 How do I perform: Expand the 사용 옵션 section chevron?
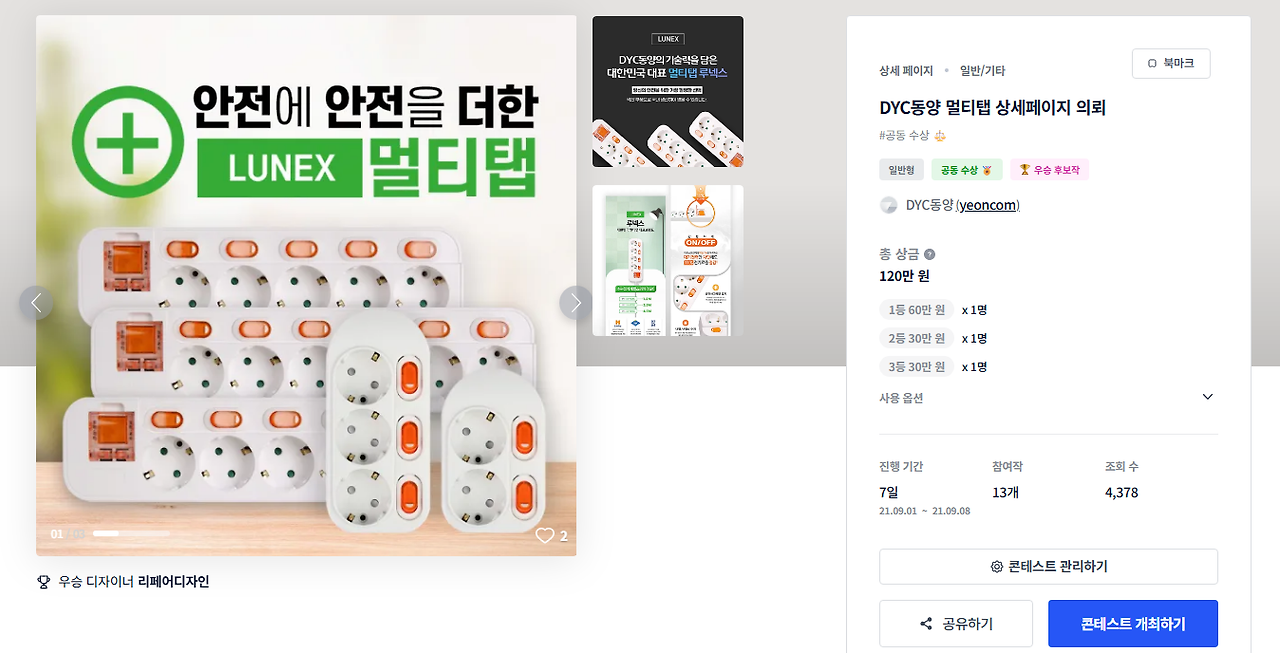click(1207, 397)
